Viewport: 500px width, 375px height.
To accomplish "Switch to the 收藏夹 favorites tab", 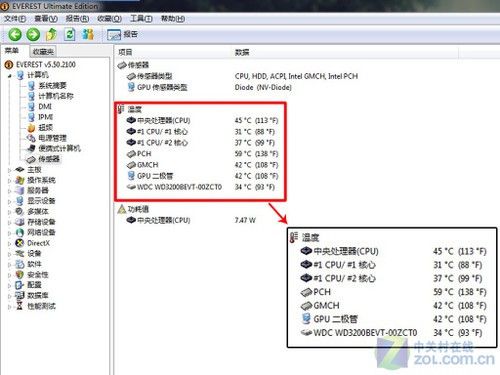I will pos(43,52).
